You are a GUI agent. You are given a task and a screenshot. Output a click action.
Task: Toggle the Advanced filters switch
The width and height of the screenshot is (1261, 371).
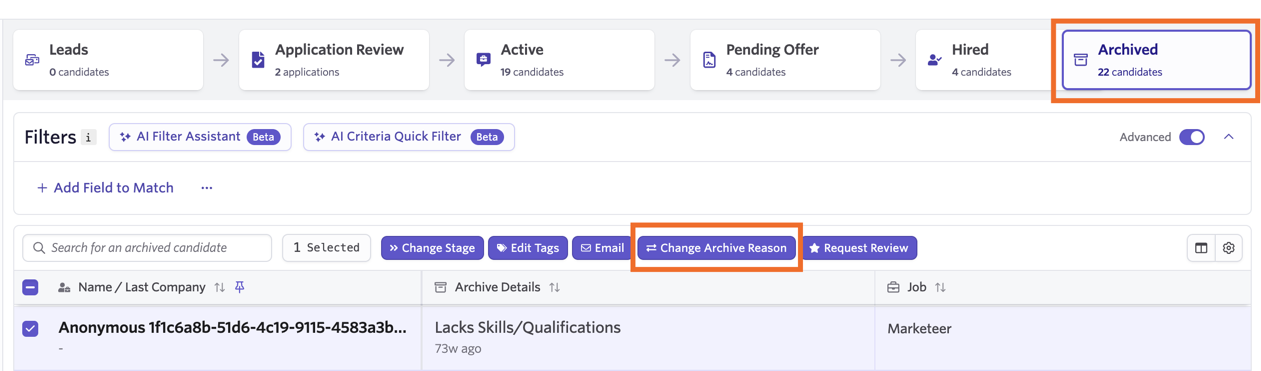(x=1192, y=137)
